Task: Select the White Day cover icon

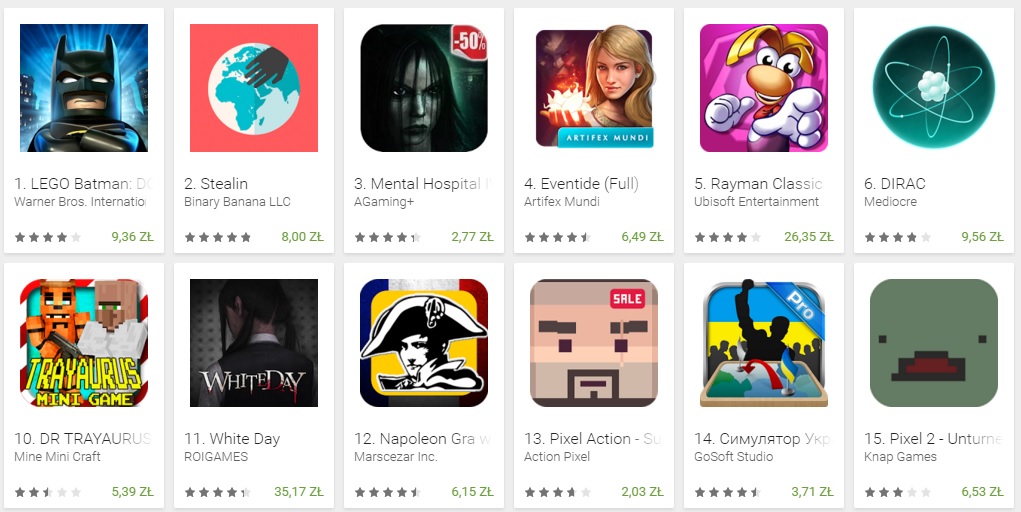Action: click(x=254, y=343)
